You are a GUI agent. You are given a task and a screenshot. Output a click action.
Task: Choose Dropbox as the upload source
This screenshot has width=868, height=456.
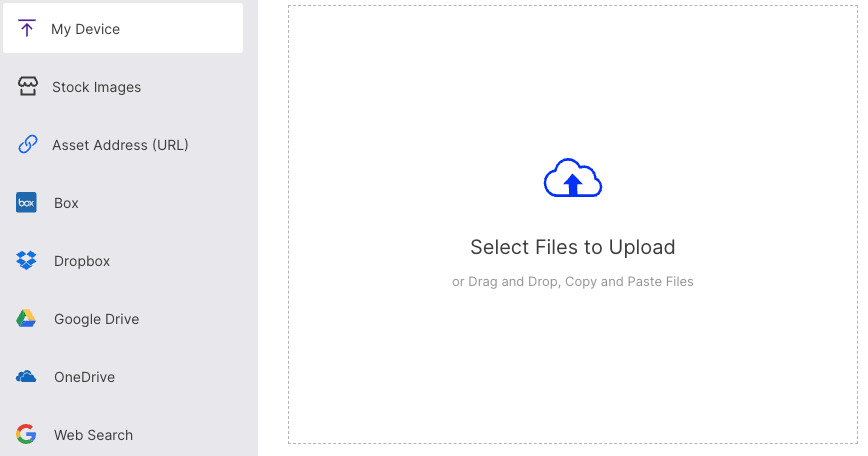click(82, 261)
